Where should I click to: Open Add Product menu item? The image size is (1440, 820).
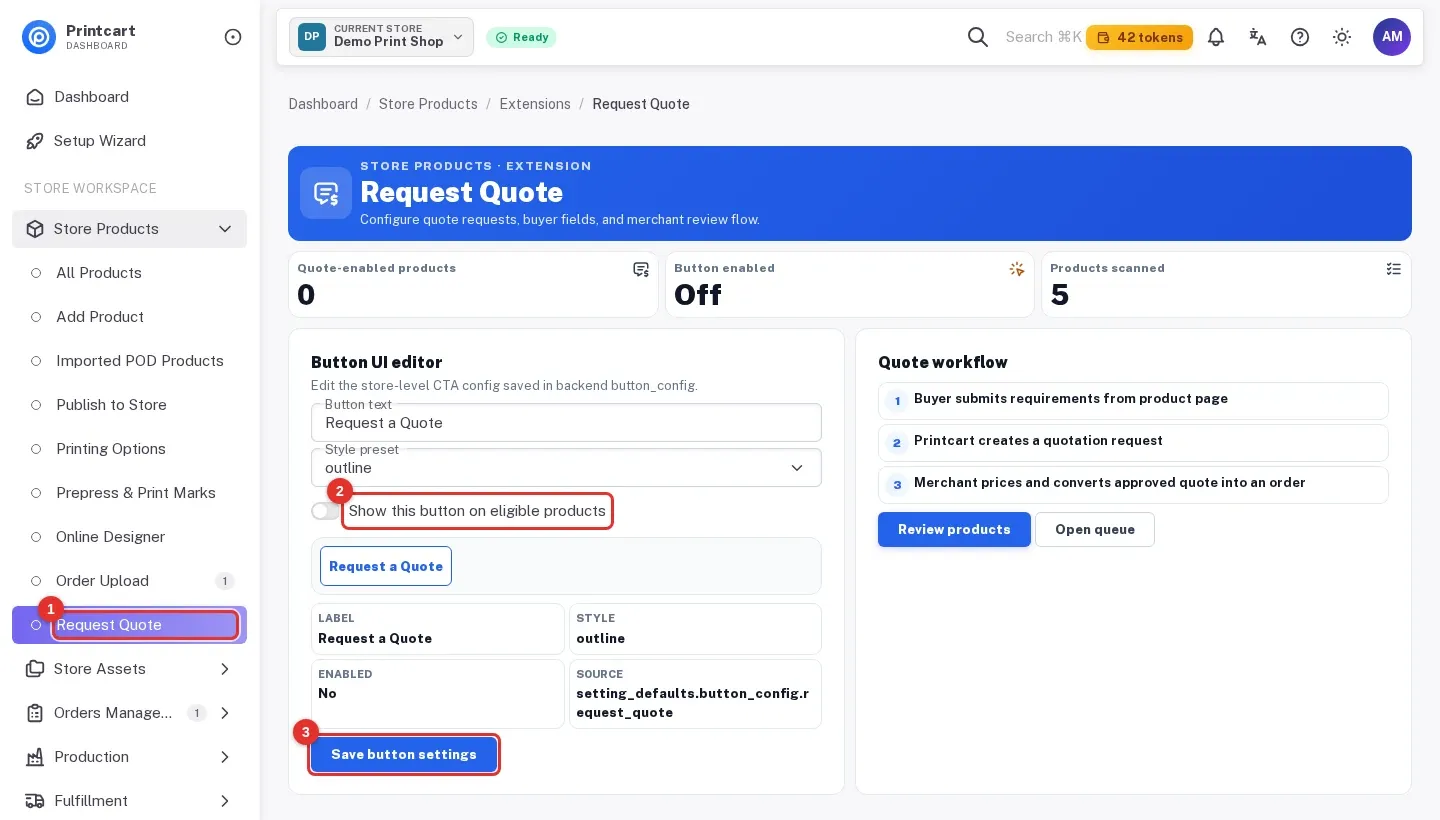coord(129,317)
